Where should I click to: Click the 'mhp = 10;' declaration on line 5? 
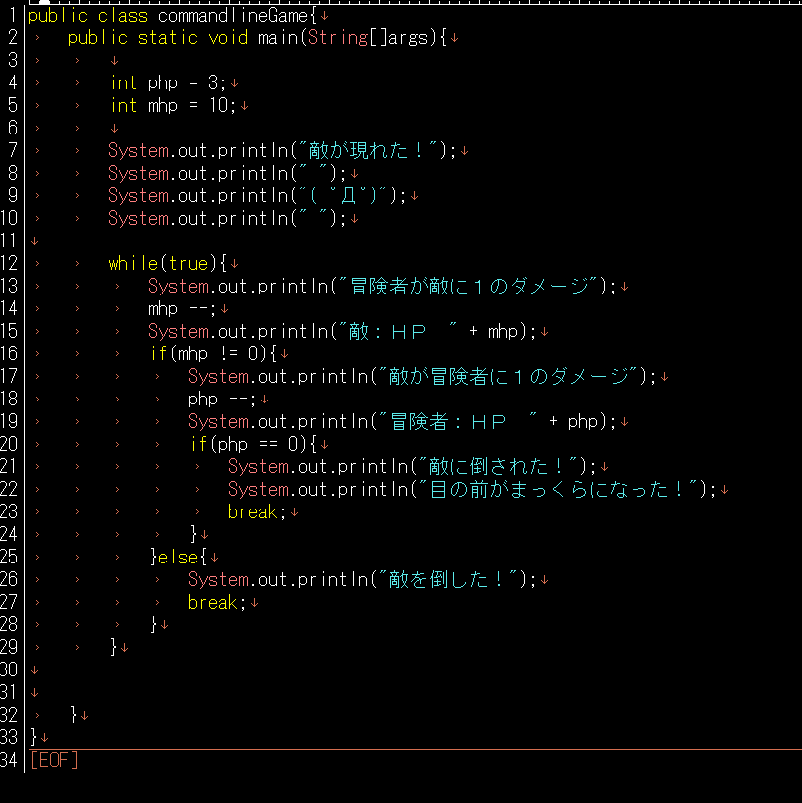point(192,105)
